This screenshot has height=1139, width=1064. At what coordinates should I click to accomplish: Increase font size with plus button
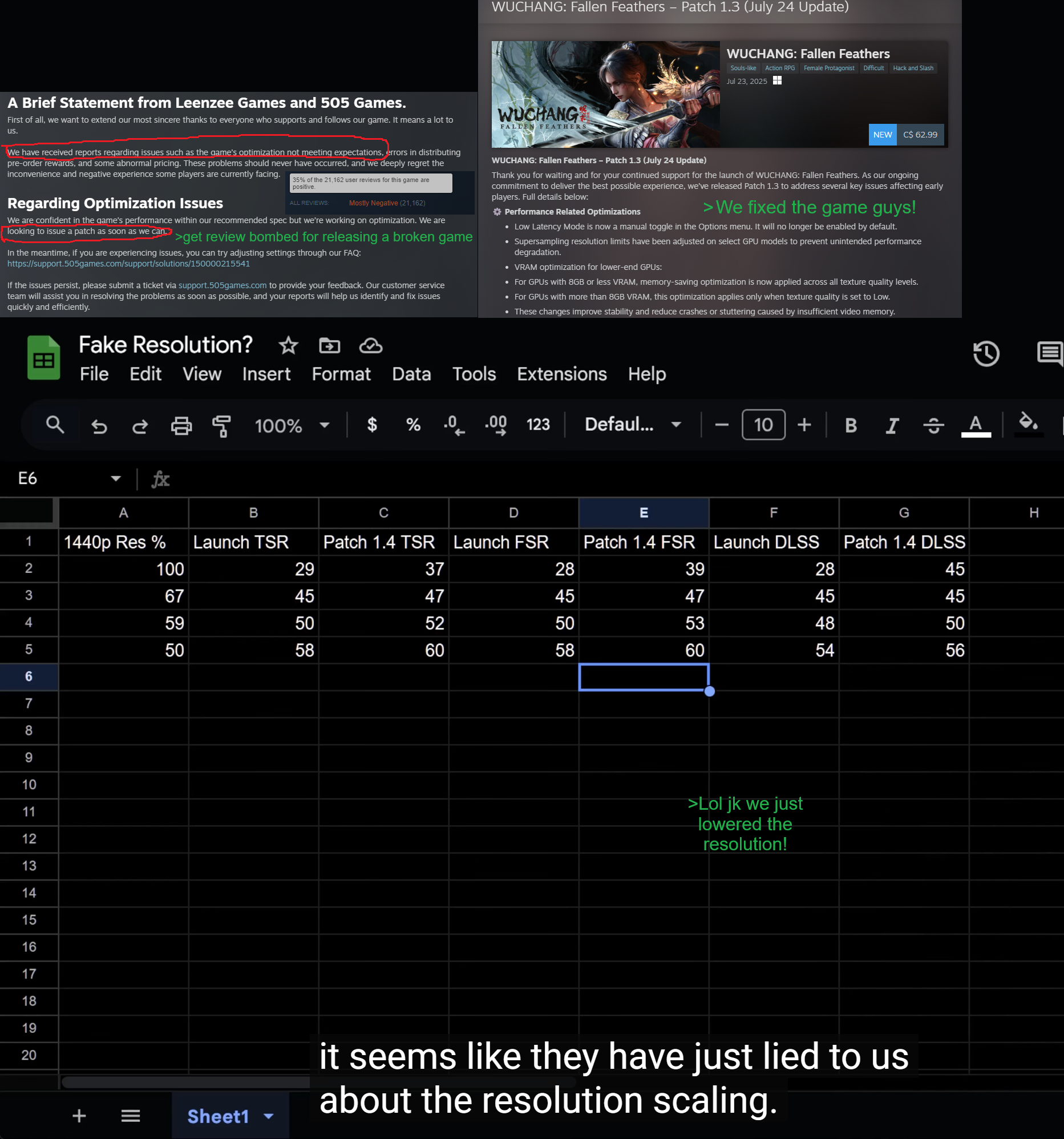coord(804,425)
